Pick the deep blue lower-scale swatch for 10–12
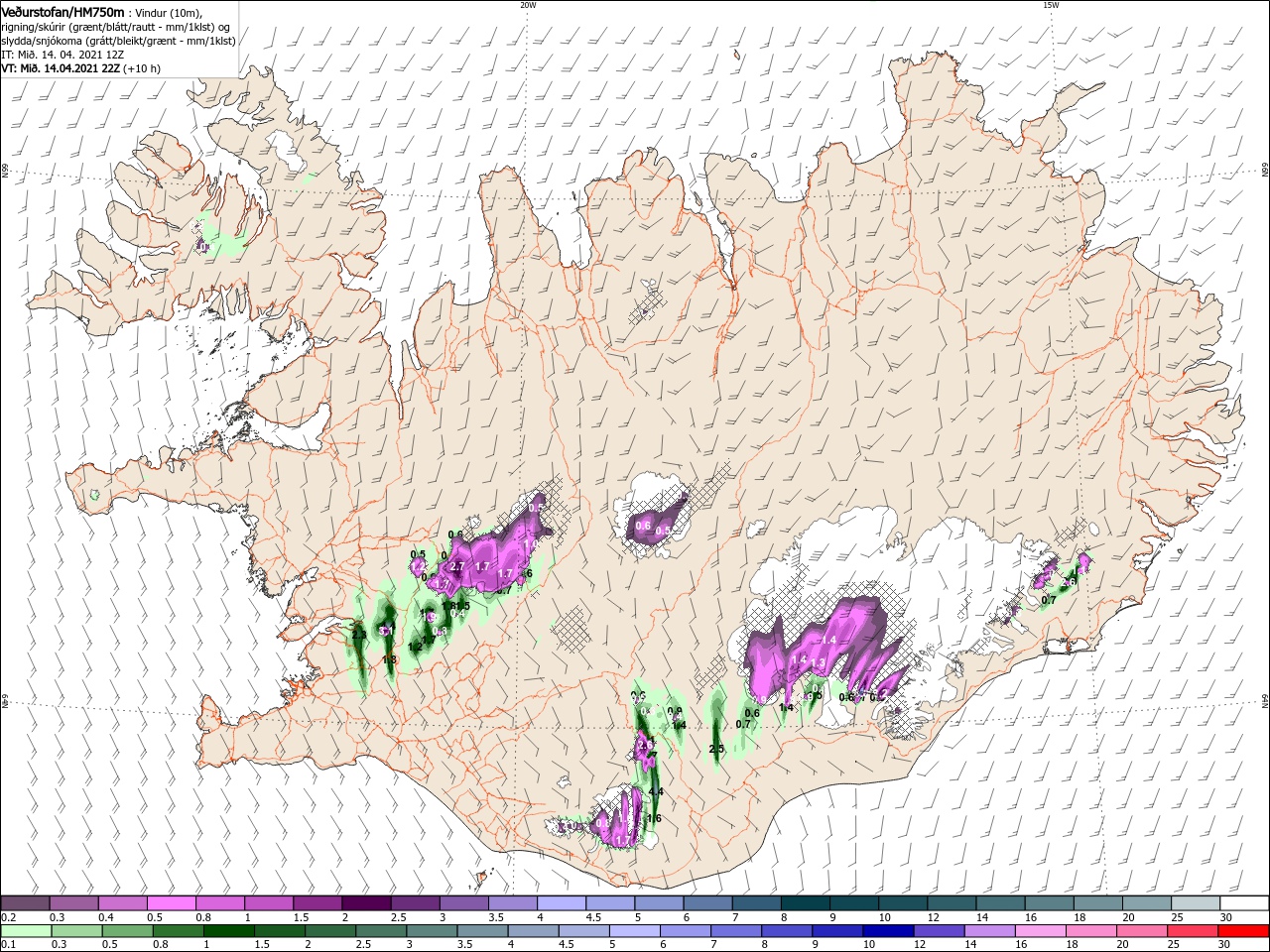Screen dimensions: 1270x952 (887, 931)
